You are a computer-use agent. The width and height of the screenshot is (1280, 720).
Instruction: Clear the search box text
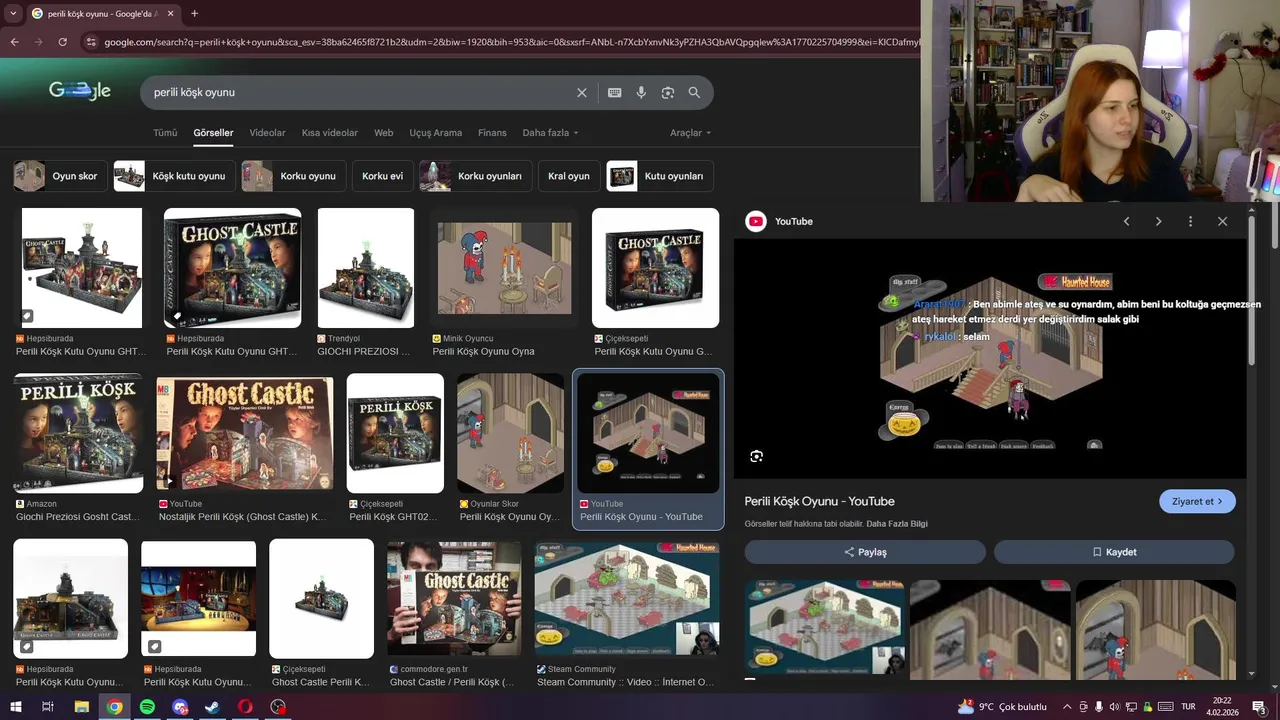point(582,92)
